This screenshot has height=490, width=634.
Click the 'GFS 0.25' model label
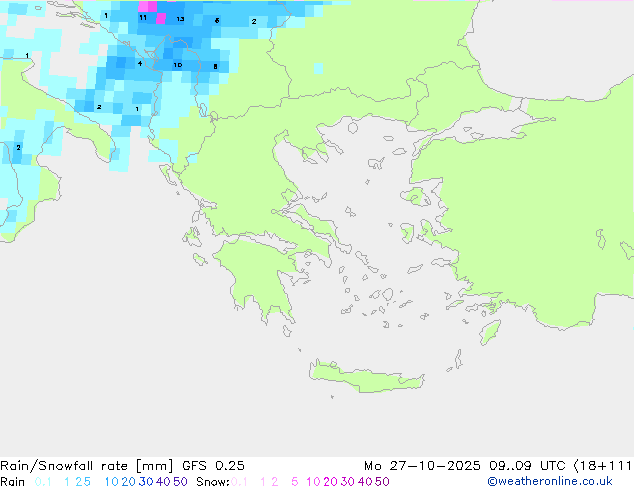tap(213, 466)
